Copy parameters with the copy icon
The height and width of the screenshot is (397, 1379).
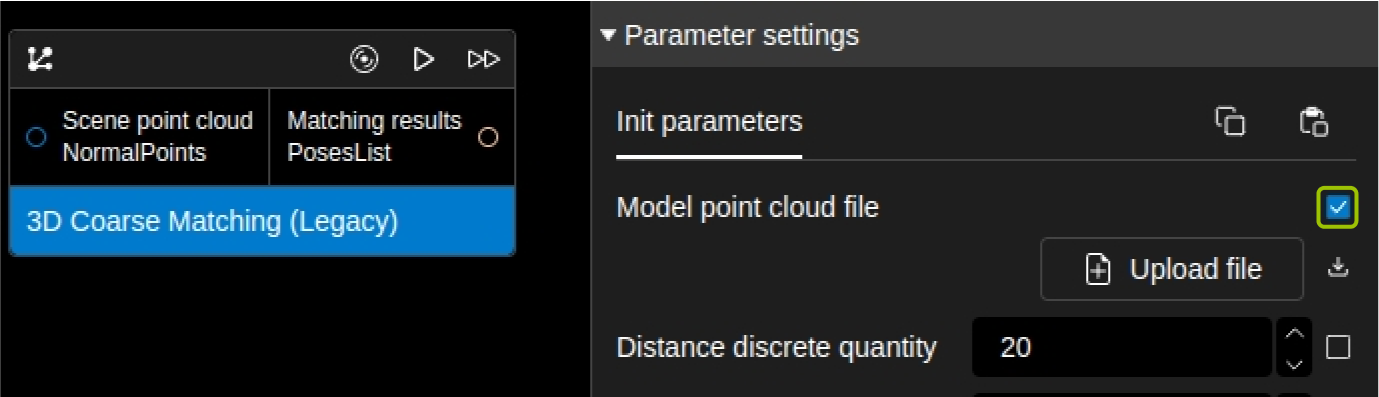tap(1230, 121)
